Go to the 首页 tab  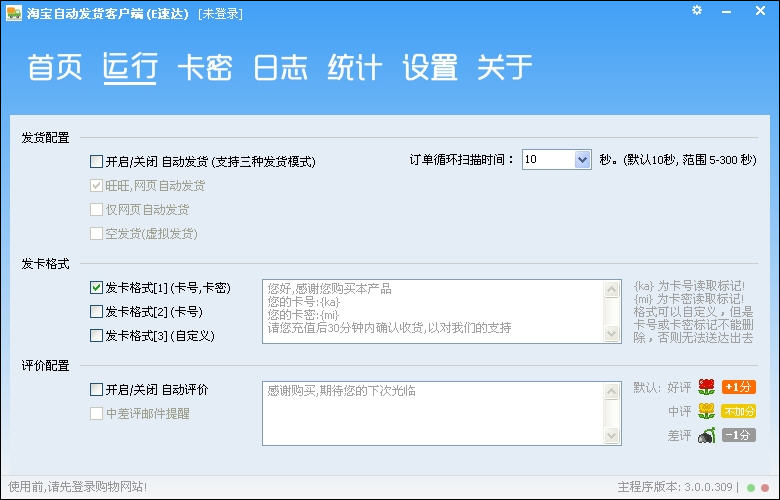[x=55, y=67]
